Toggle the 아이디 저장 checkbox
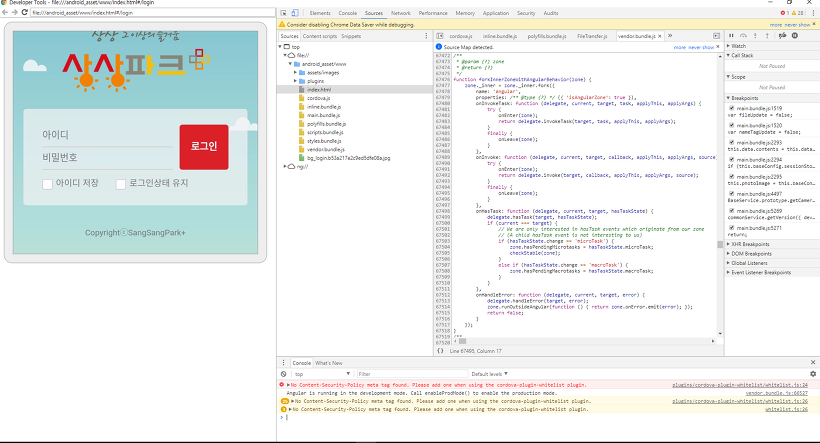Screen dimensions: 820x443 coord(48,184)
